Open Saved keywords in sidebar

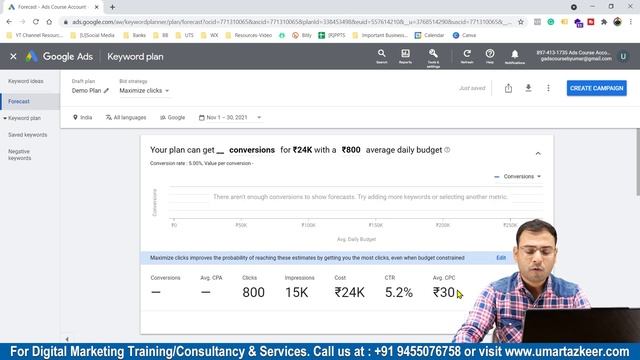(27, 135)
